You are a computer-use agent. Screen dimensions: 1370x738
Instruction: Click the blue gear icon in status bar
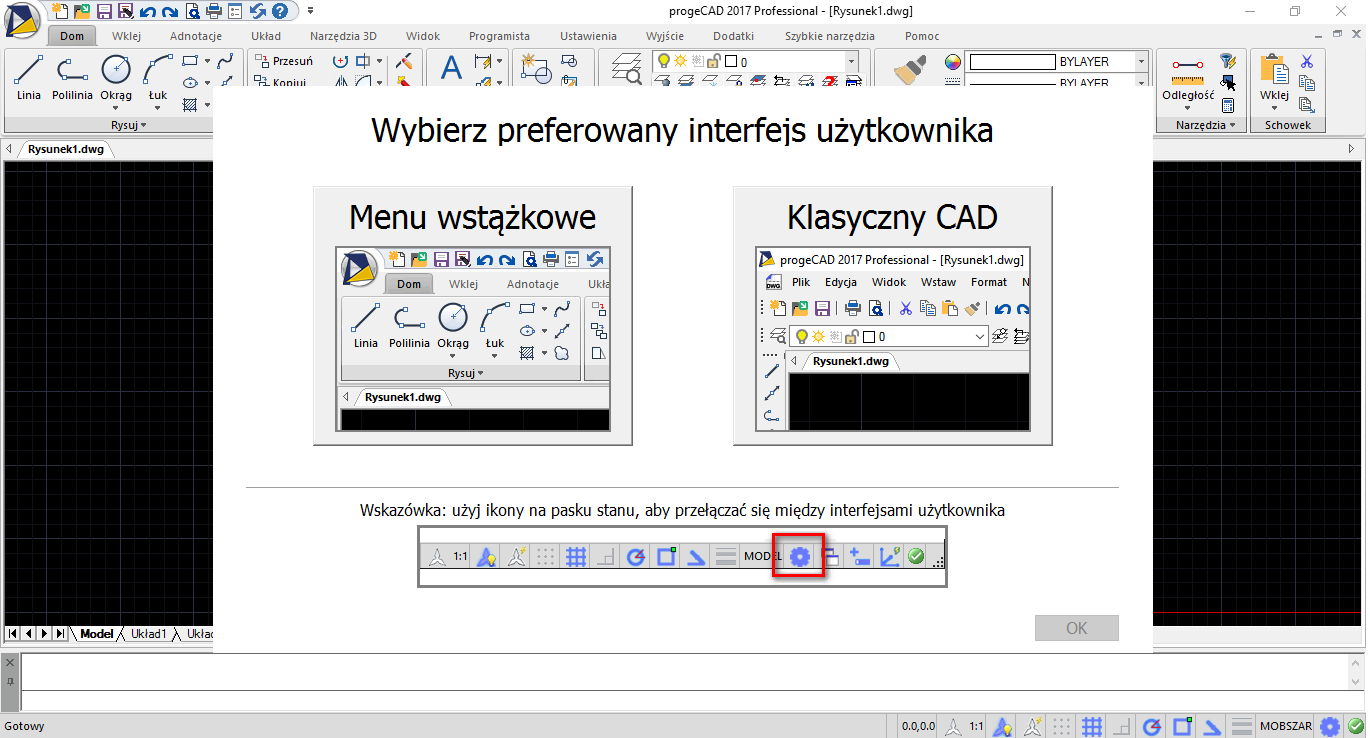1329,727
